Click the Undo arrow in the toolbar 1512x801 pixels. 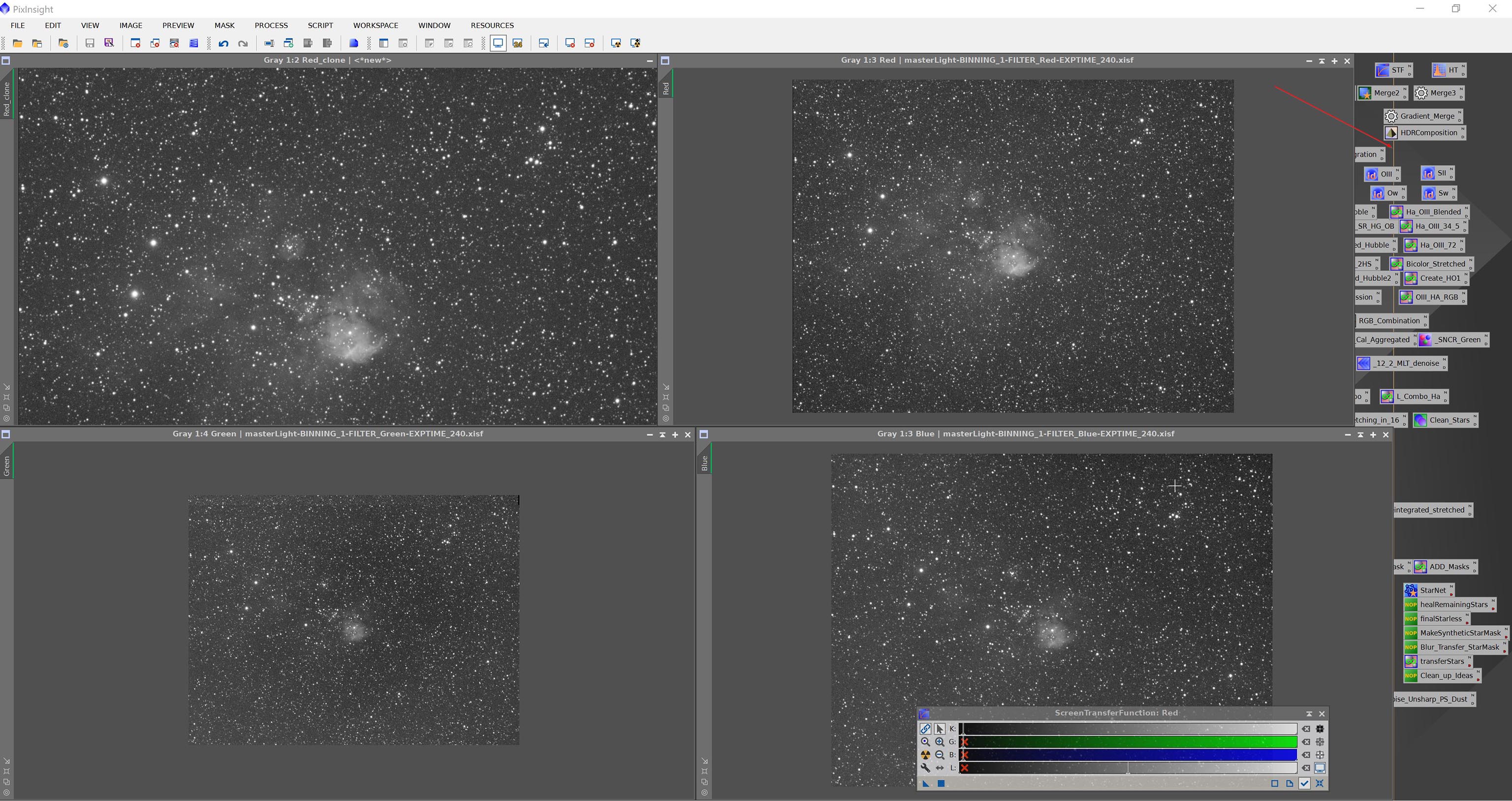(223, 43)
